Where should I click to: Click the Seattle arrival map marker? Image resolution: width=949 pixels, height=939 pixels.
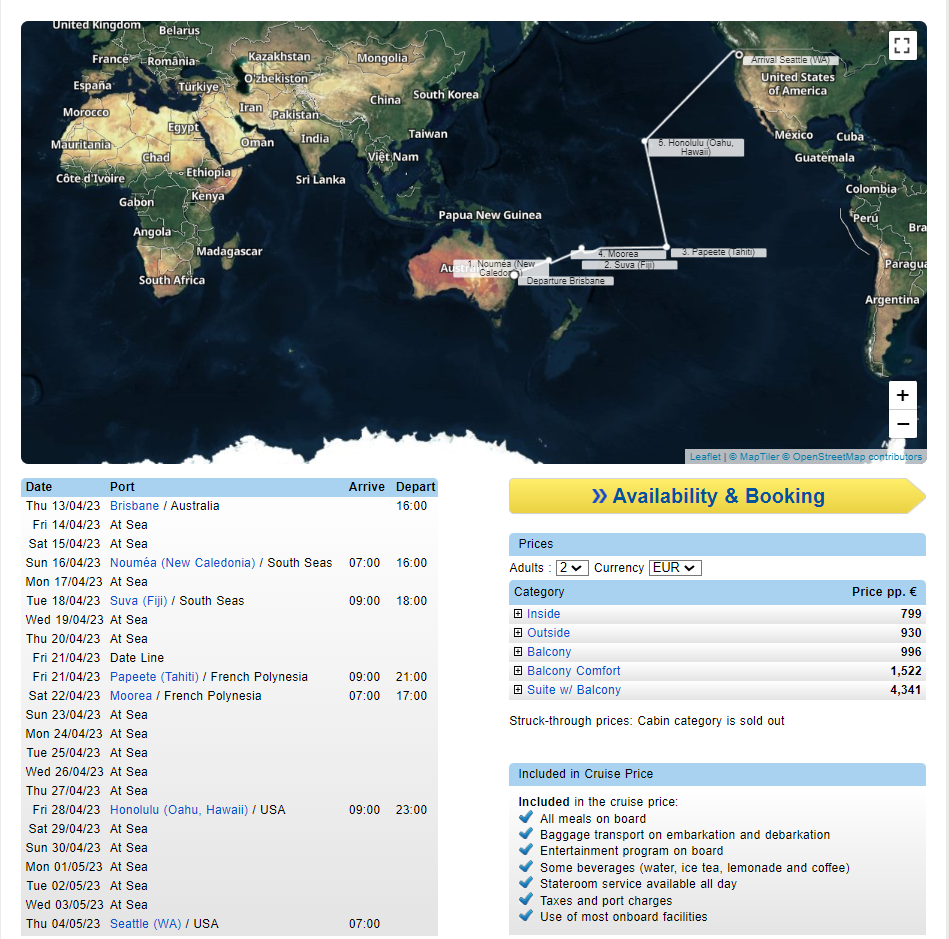(x=738, y=55)
